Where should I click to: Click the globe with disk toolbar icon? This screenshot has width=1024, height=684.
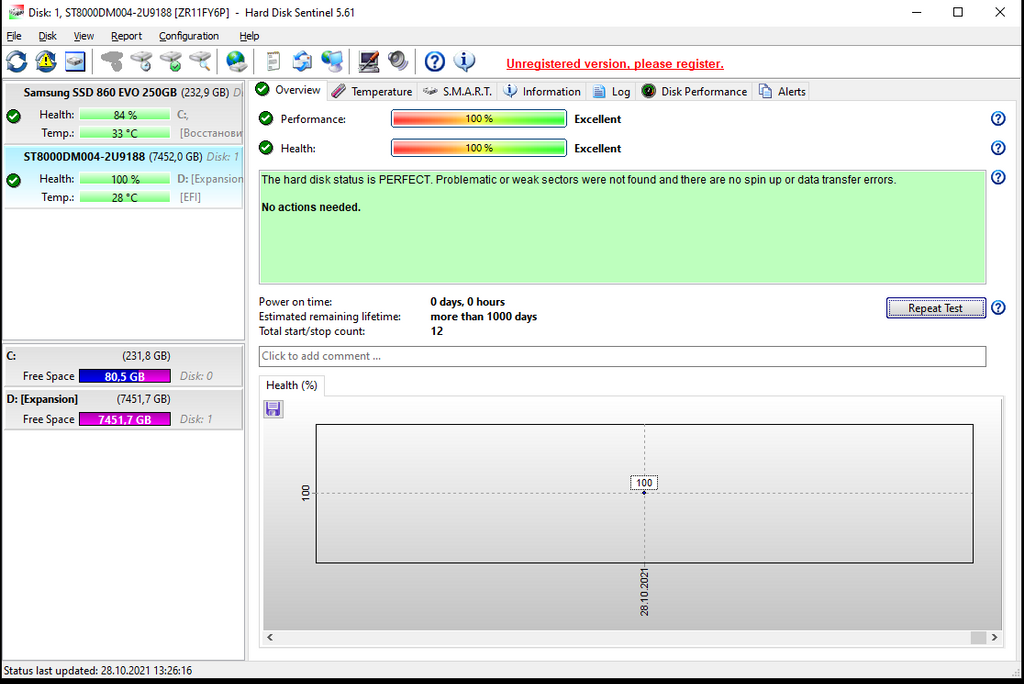point(236,62)
